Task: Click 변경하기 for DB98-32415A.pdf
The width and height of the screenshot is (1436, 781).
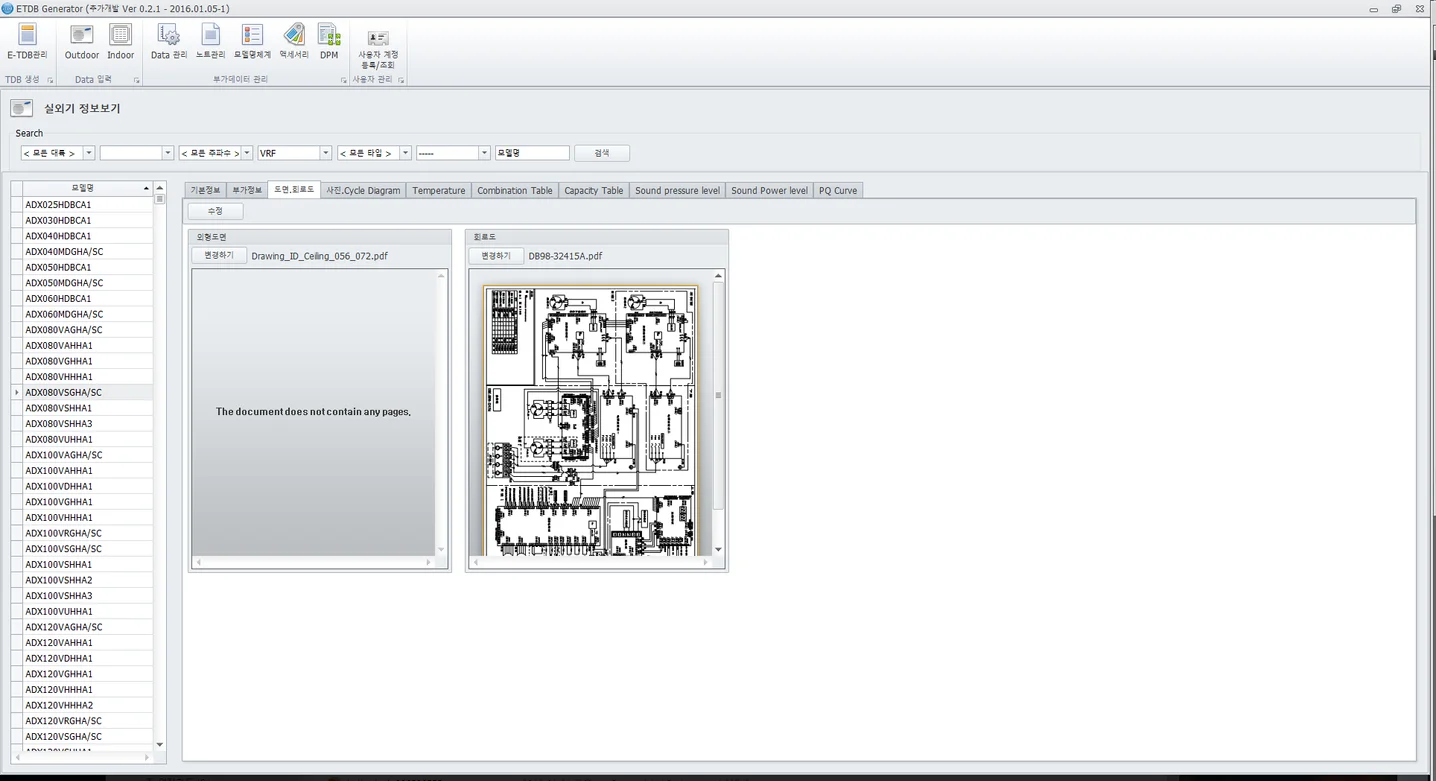Action: pyautogui.click(x=496, y=256)
